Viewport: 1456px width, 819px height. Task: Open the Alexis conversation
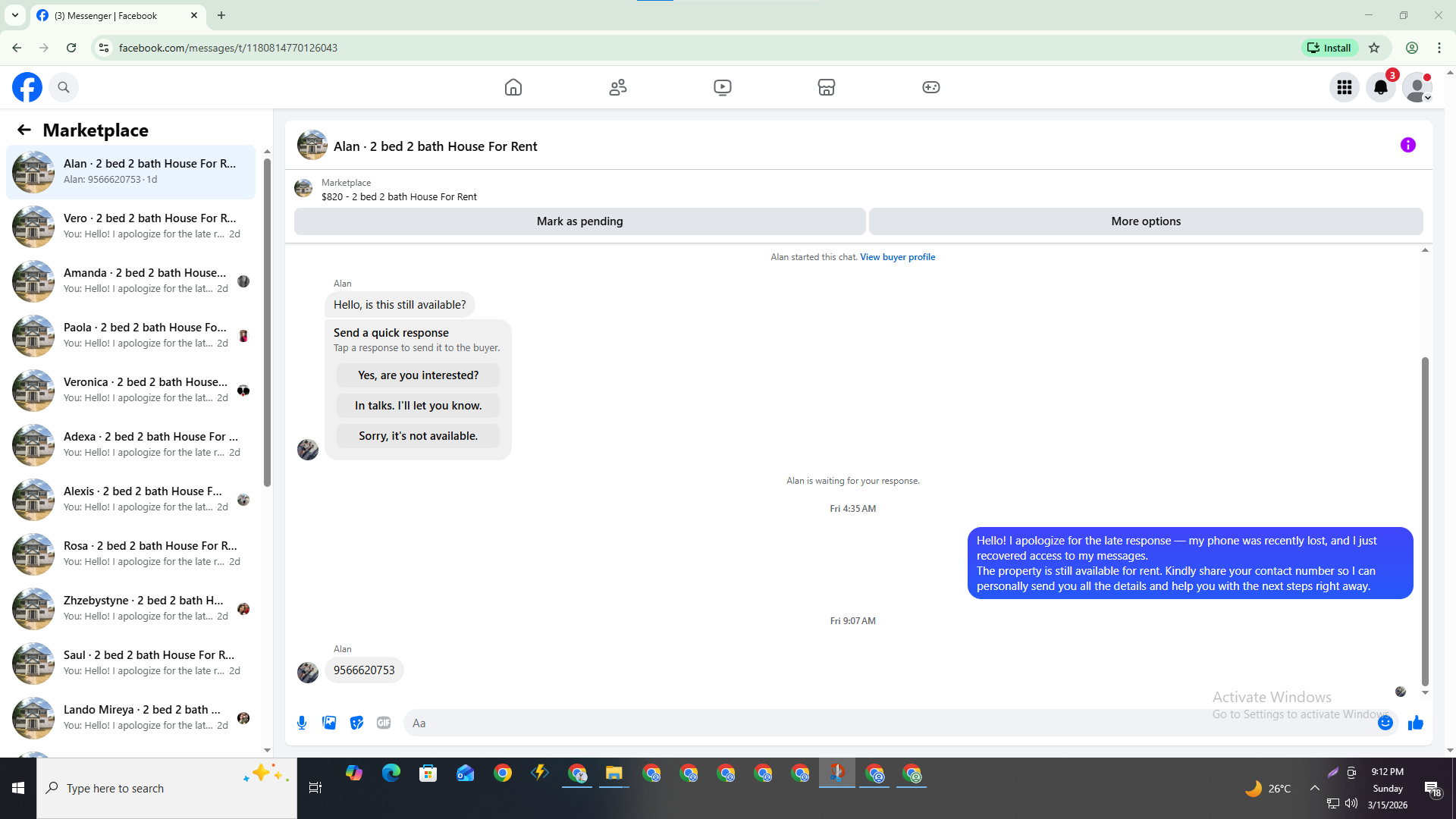click(x=130, y=500)
